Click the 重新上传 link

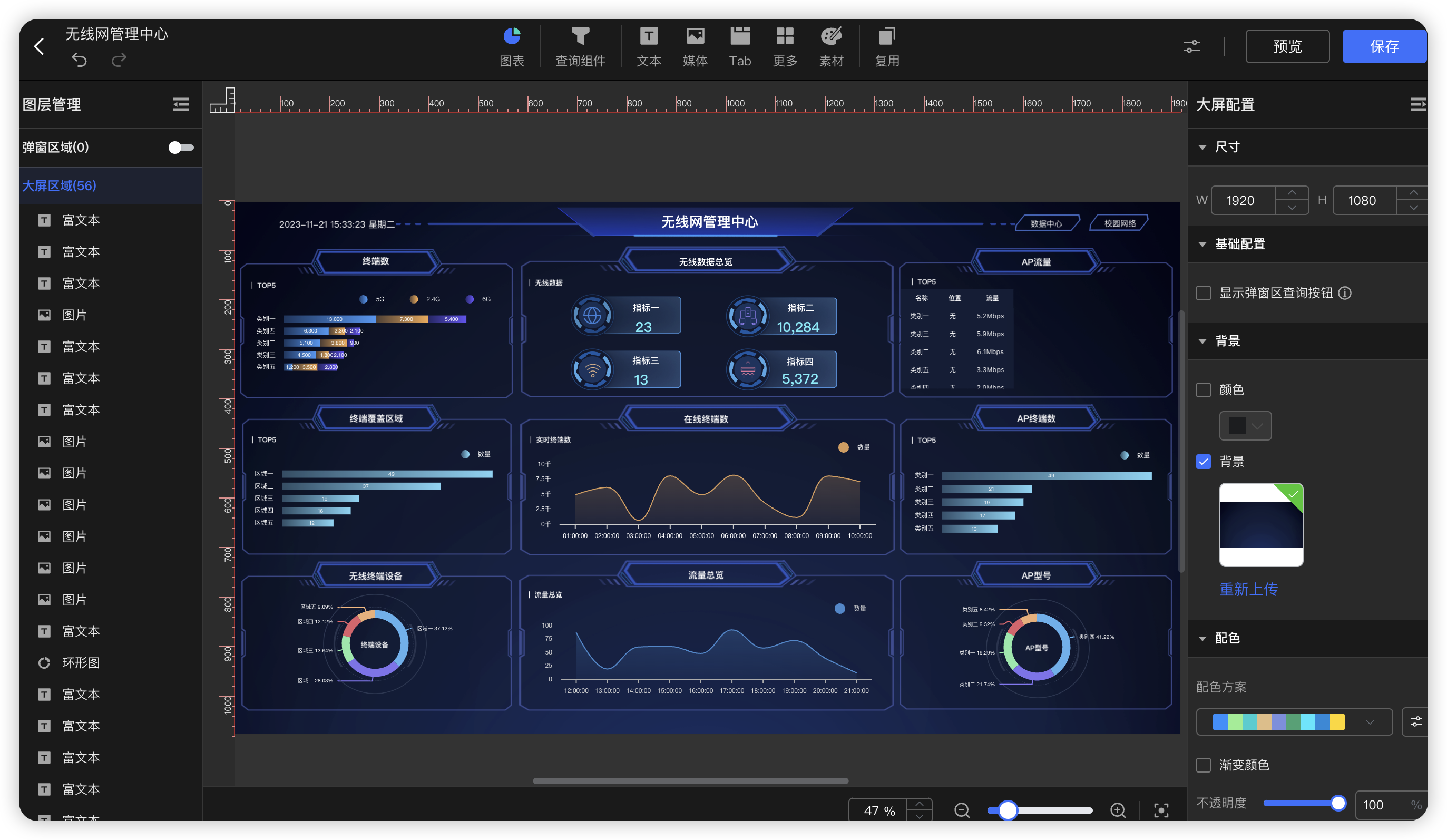pos(1248,589)
